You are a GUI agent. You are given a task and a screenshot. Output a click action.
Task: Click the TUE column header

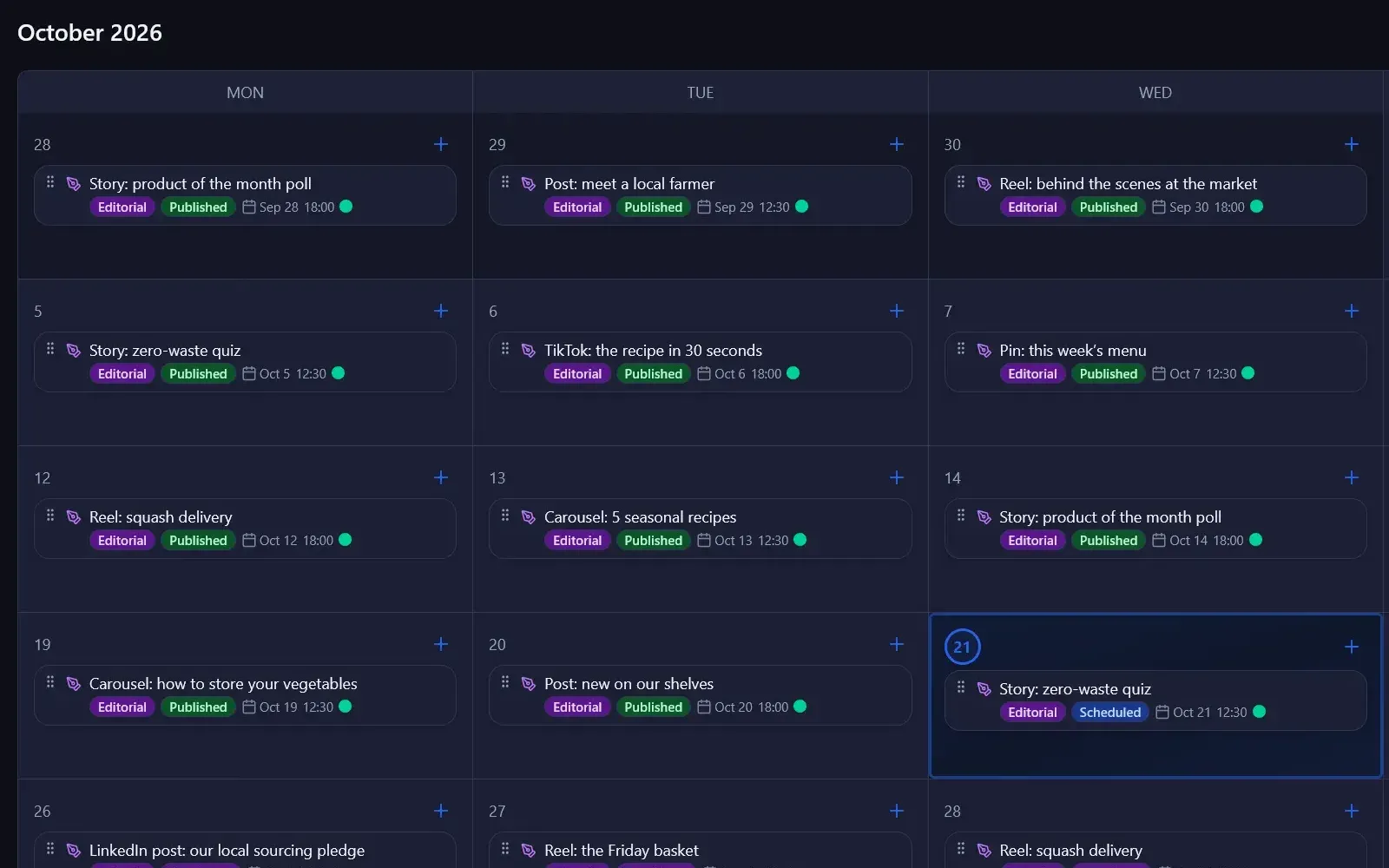[701, 93]
